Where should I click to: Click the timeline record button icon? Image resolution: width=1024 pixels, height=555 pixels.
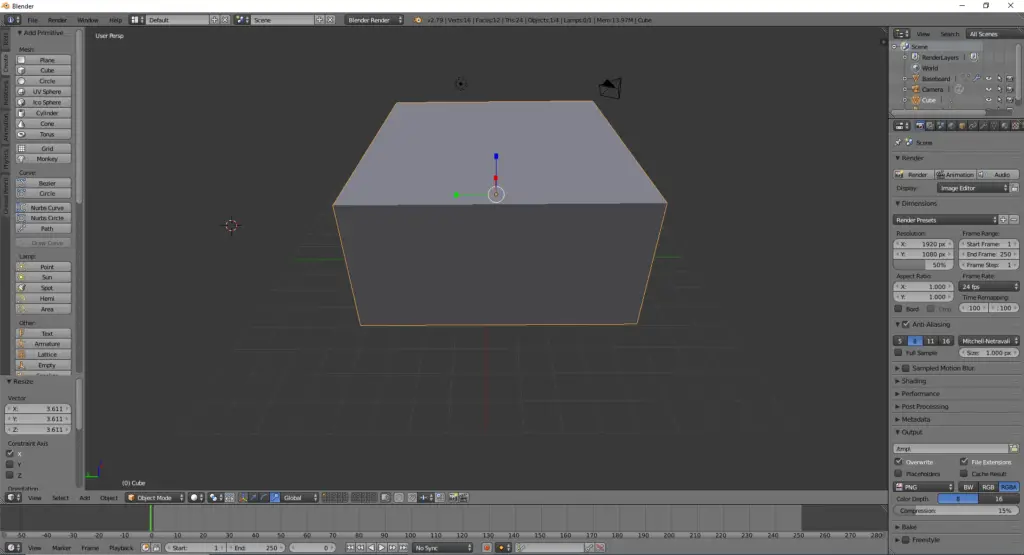[487, 548]
